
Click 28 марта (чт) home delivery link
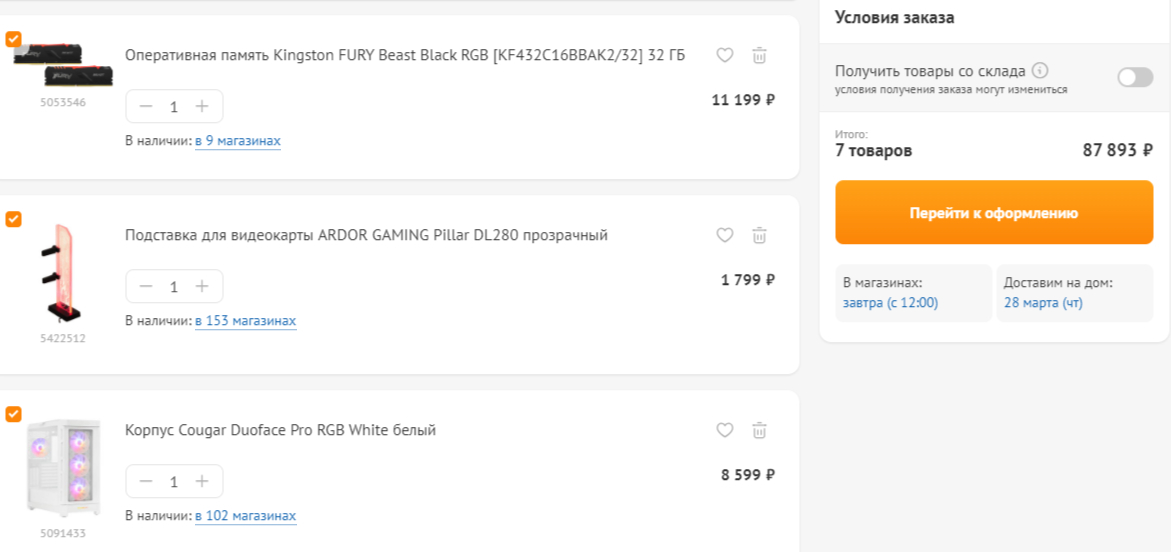tap(1042, 303)
